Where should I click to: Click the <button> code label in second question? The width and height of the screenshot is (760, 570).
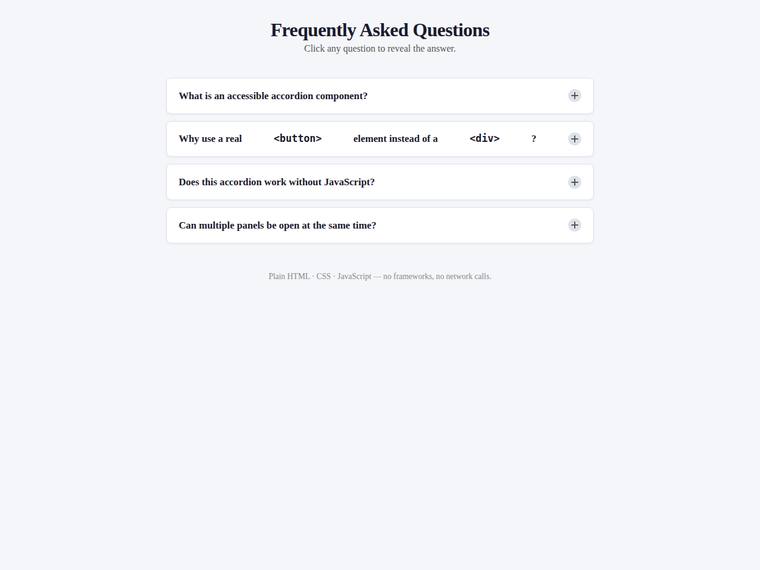pos(298,139)
